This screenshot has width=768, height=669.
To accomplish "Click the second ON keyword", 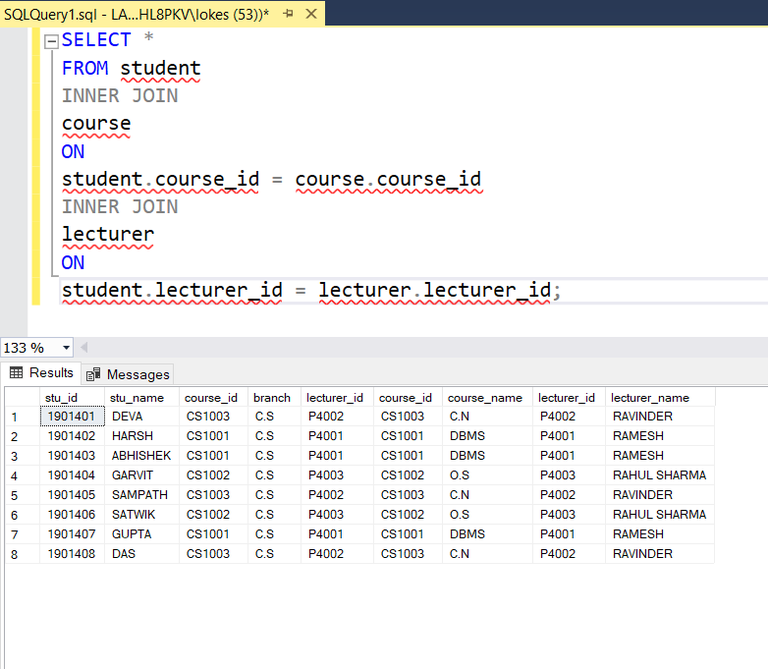I will pos(73,263).
